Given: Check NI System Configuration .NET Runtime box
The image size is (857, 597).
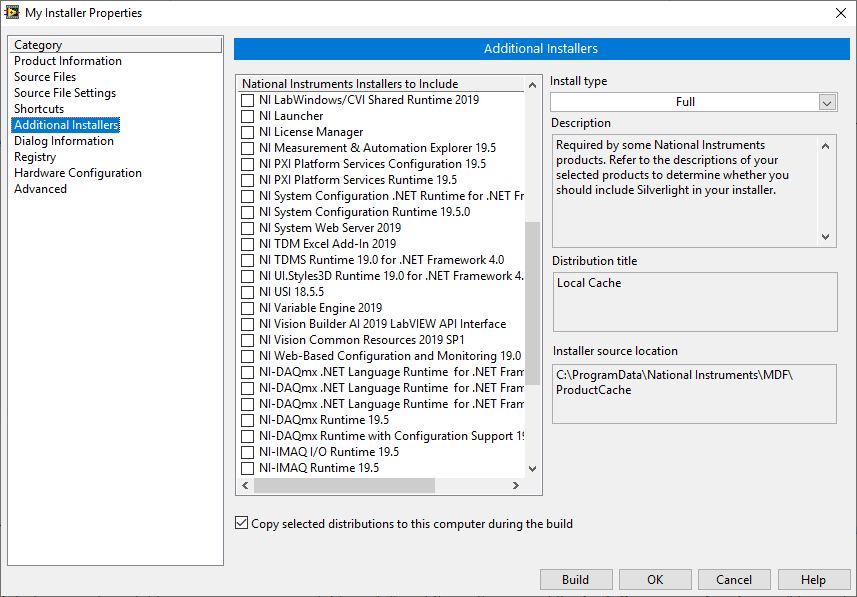Looking at the screenshot, I should [248, 196].
